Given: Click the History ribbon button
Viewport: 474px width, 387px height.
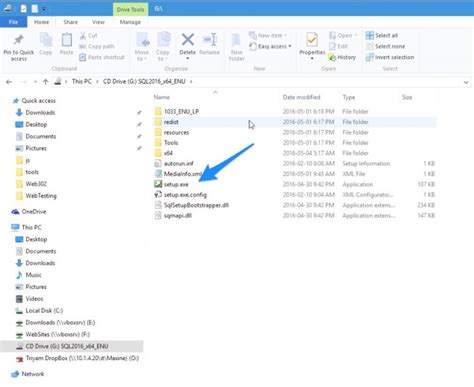Looking at the screenshot, I should [342, 57].
